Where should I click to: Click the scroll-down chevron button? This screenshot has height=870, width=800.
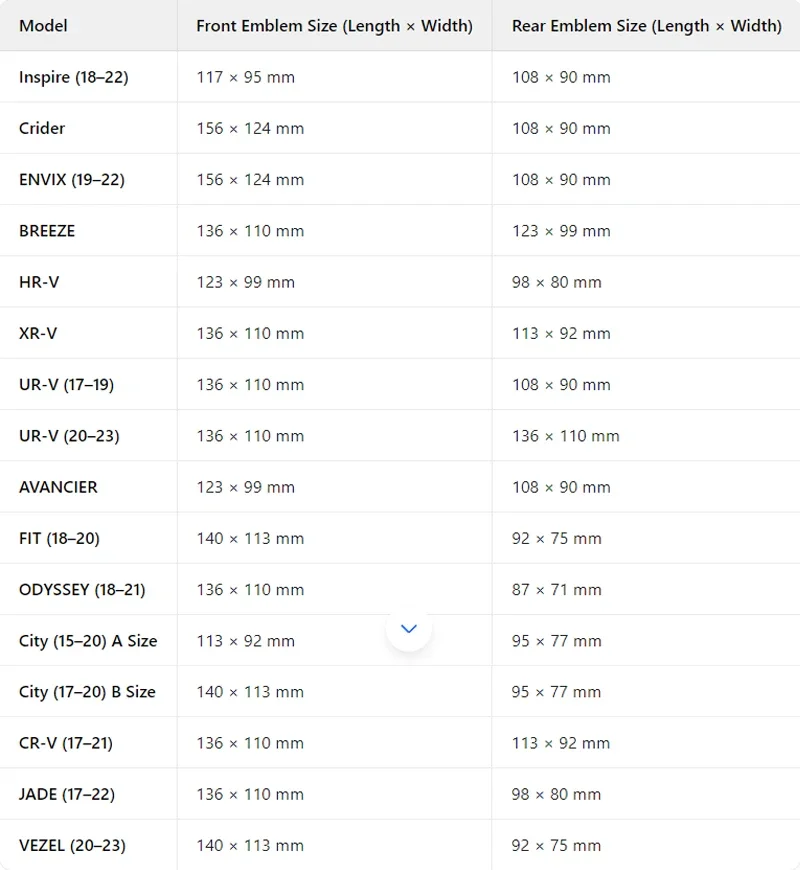pyautogui.click(x=408, y=629)
